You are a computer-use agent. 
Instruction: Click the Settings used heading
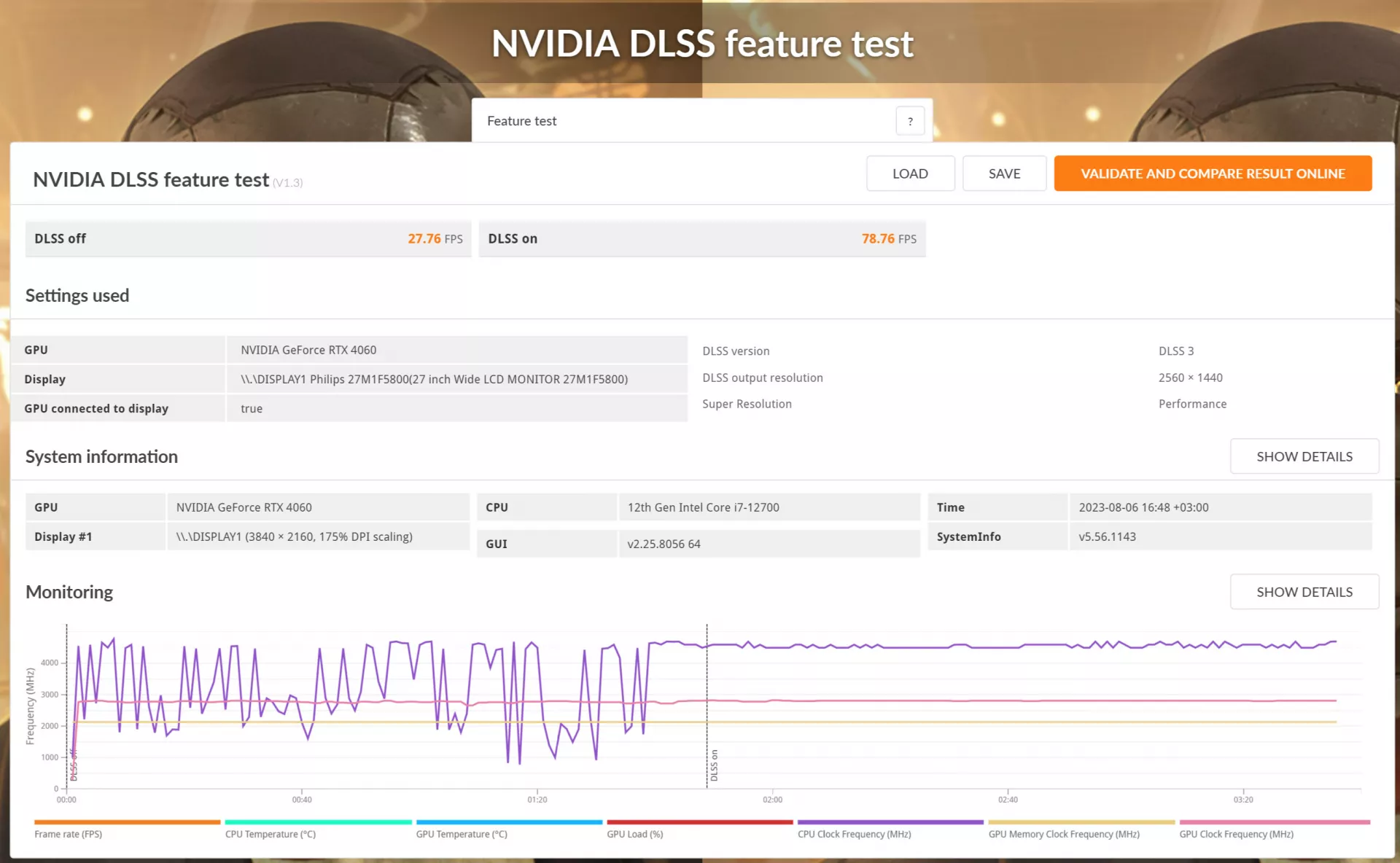pyautogui.click(x=77, y=295)
